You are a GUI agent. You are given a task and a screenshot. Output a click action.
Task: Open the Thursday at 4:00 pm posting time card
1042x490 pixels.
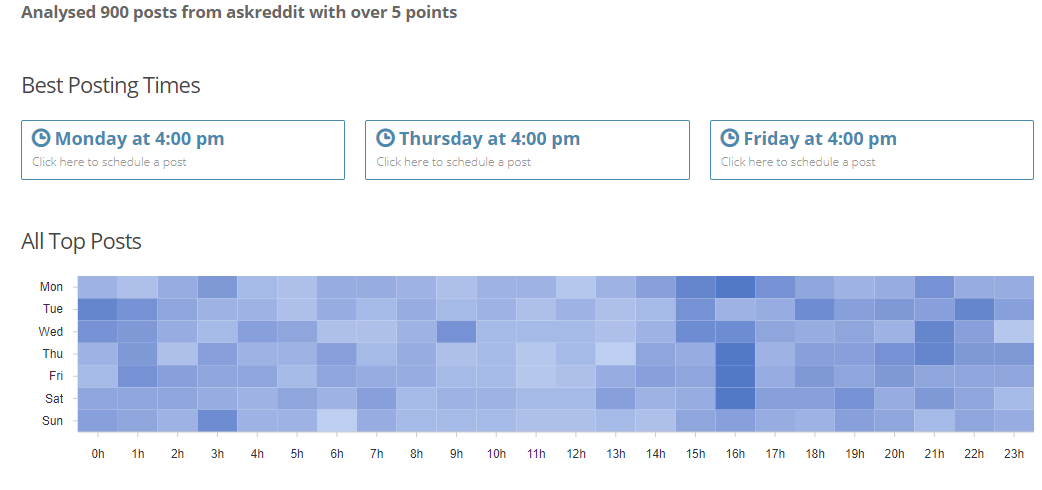coord(527,150)
